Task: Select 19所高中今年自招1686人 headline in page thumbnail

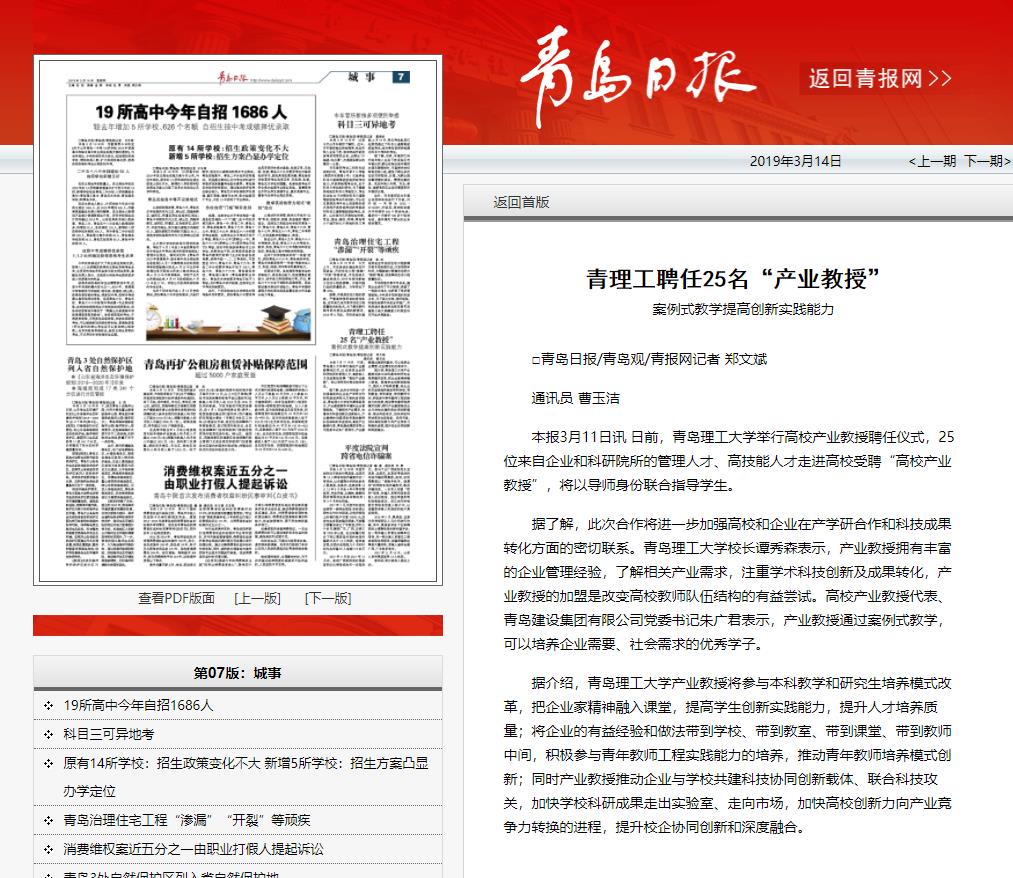Action: pos(191,111)
